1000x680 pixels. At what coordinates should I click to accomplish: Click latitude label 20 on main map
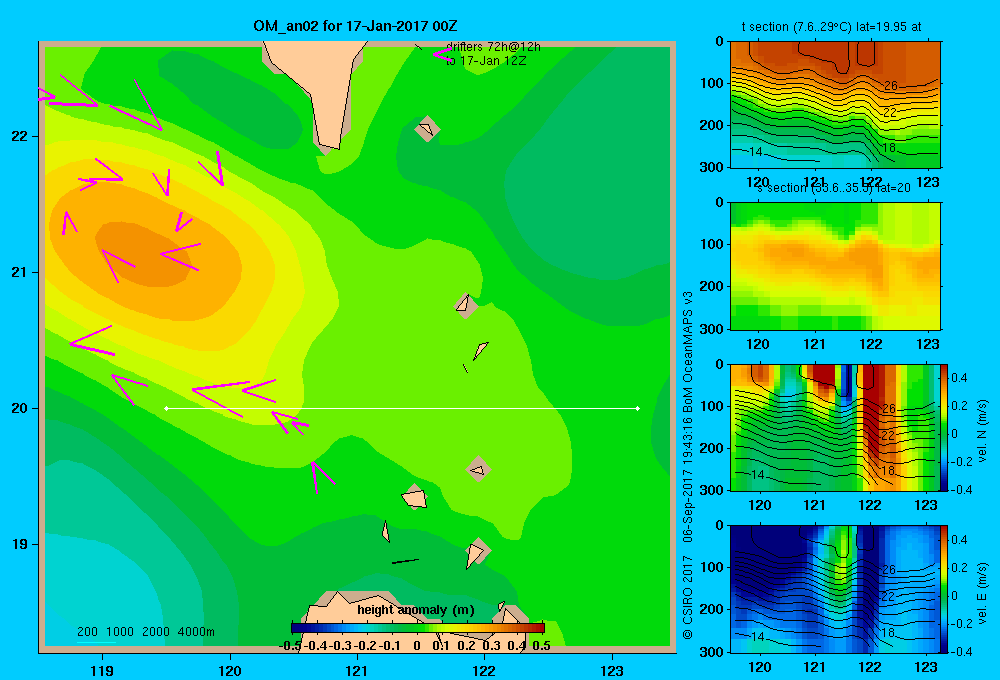click(x=20, y=408)
